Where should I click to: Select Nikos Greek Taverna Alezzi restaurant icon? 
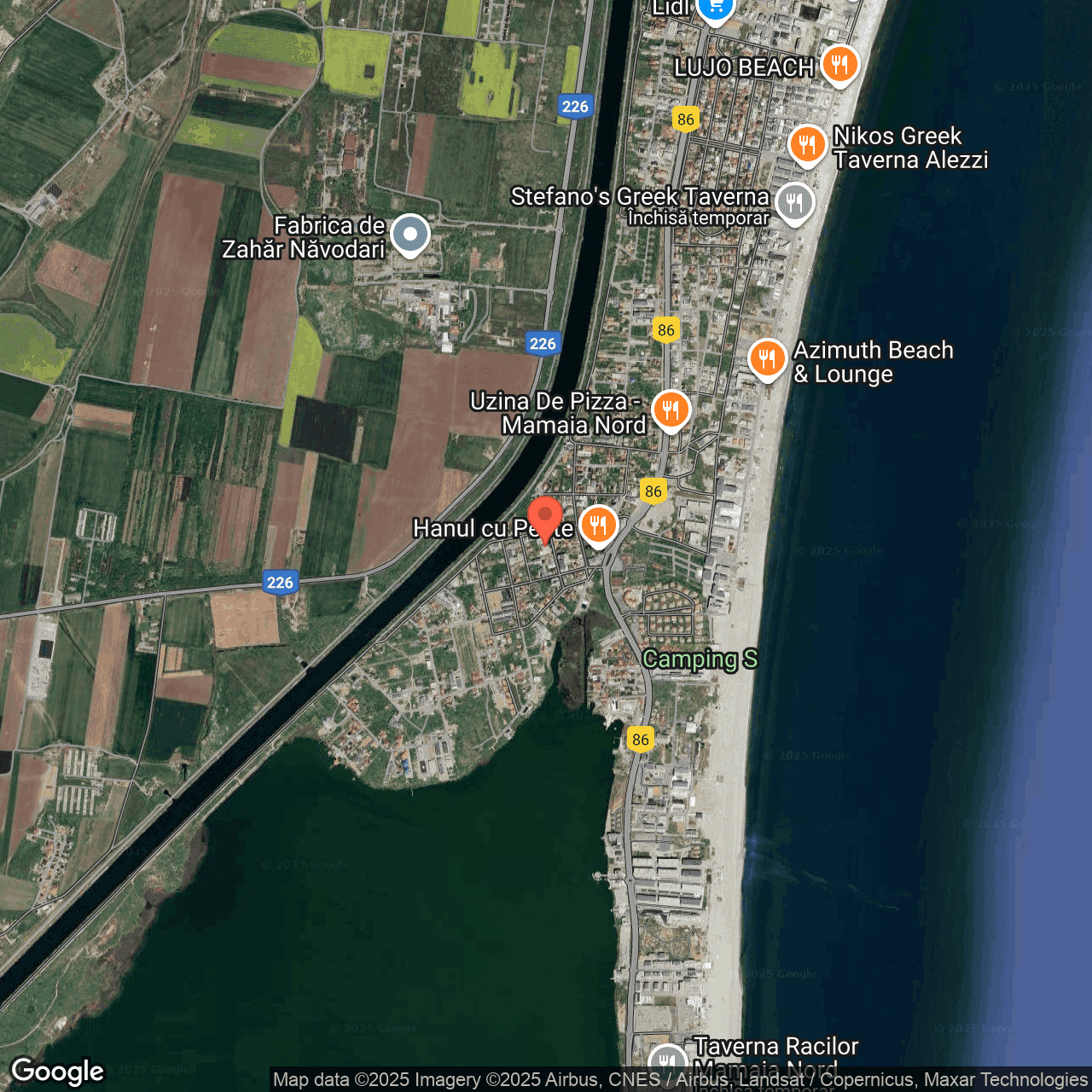coord(806,144)
